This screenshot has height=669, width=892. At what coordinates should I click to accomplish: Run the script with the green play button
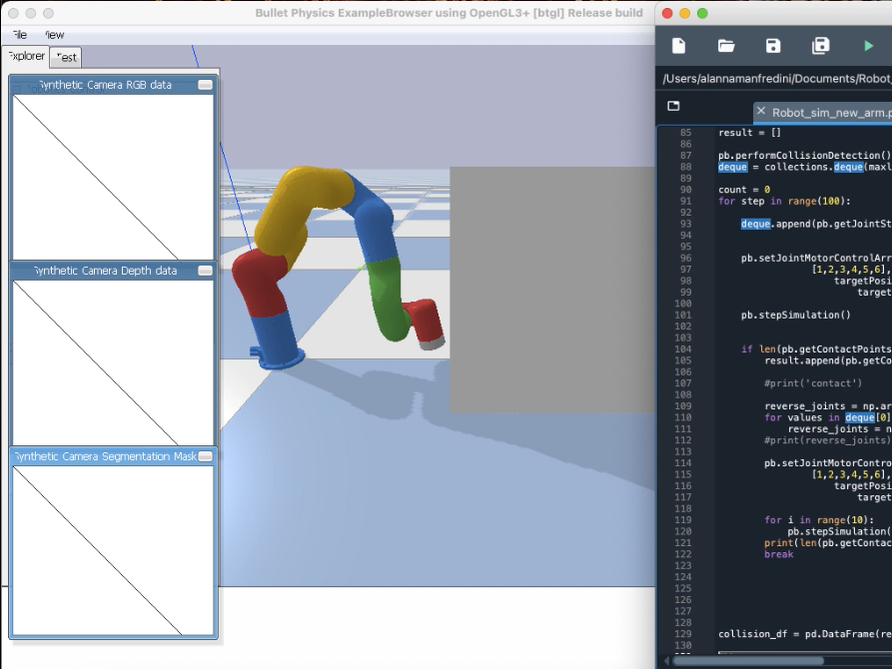(x=867, y=46)
